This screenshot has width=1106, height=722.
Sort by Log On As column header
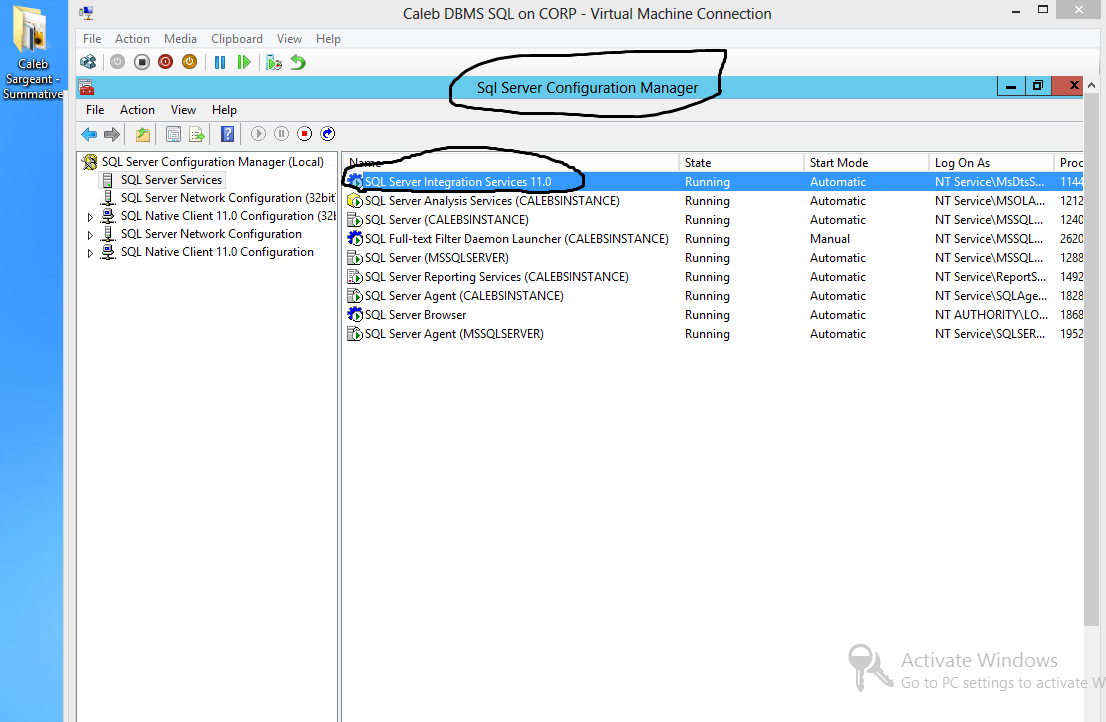point(991,163)
